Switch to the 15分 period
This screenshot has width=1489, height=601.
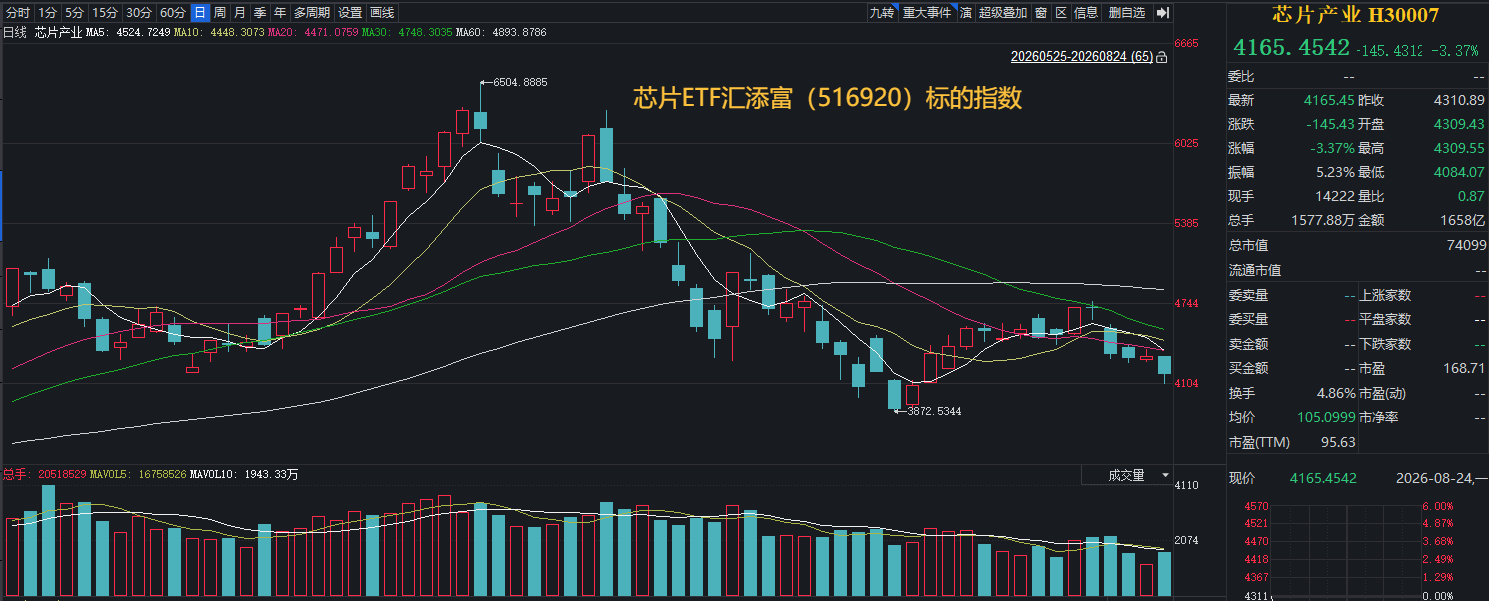click(104, 13)
